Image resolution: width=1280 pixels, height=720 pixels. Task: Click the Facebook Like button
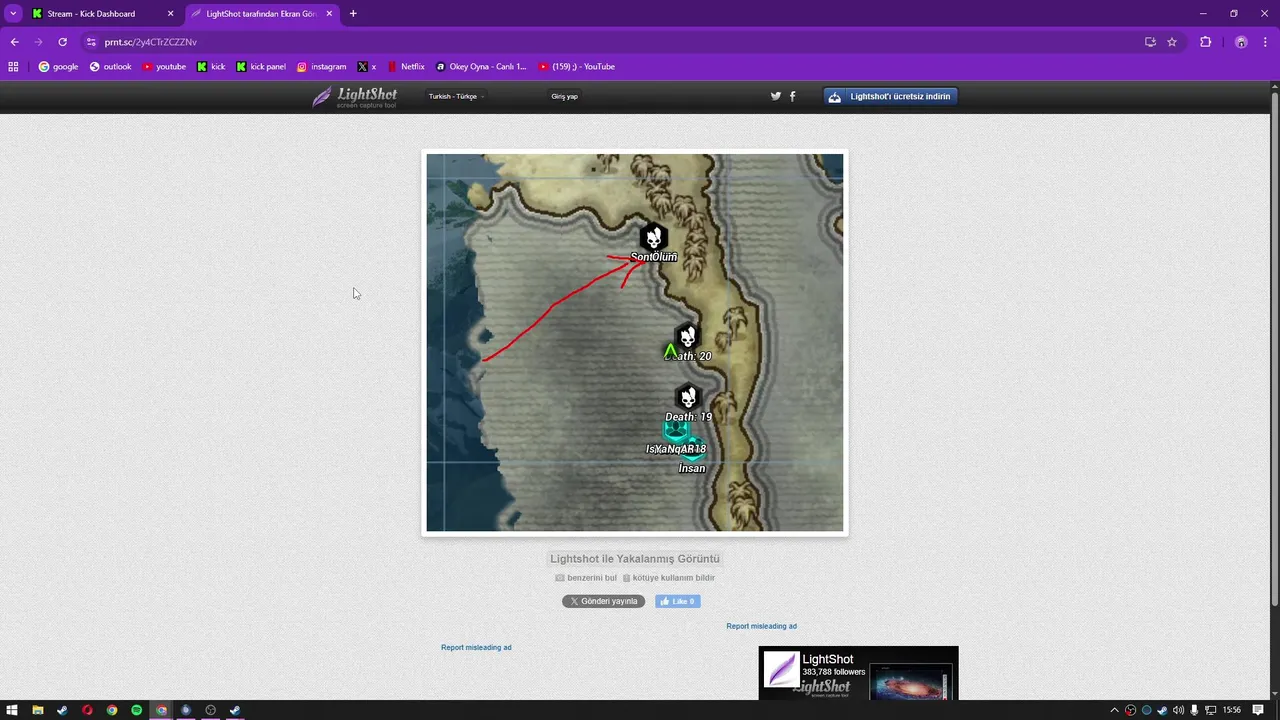(x=678, y=602)
